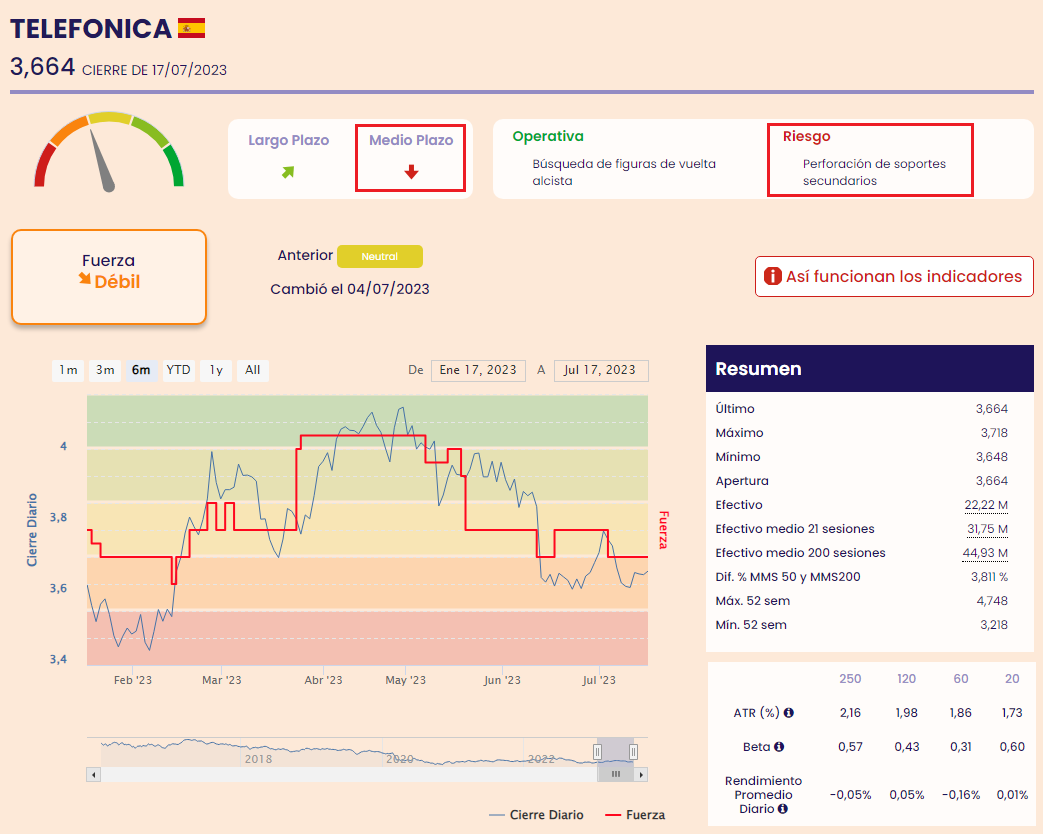Click 'Perforación de soportes secundarios' text
The width and height of the screenshot is (1043, 834).
click(874, 172)
